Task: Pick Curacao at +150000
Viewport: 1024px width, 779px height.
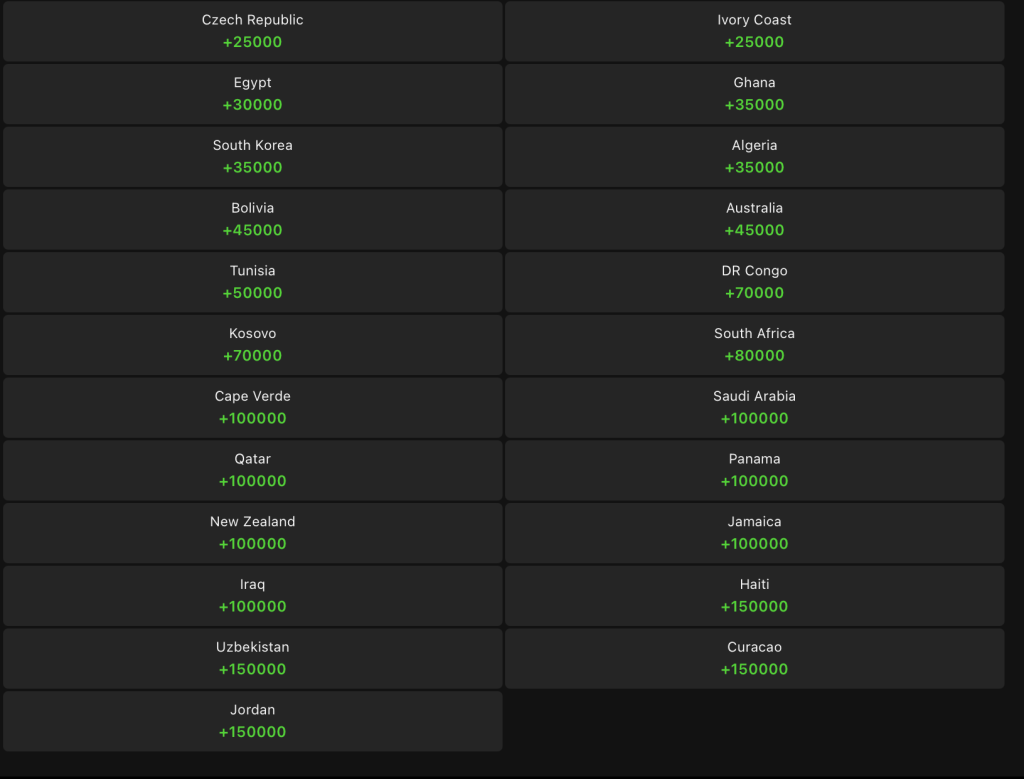Action: (754, 658)
